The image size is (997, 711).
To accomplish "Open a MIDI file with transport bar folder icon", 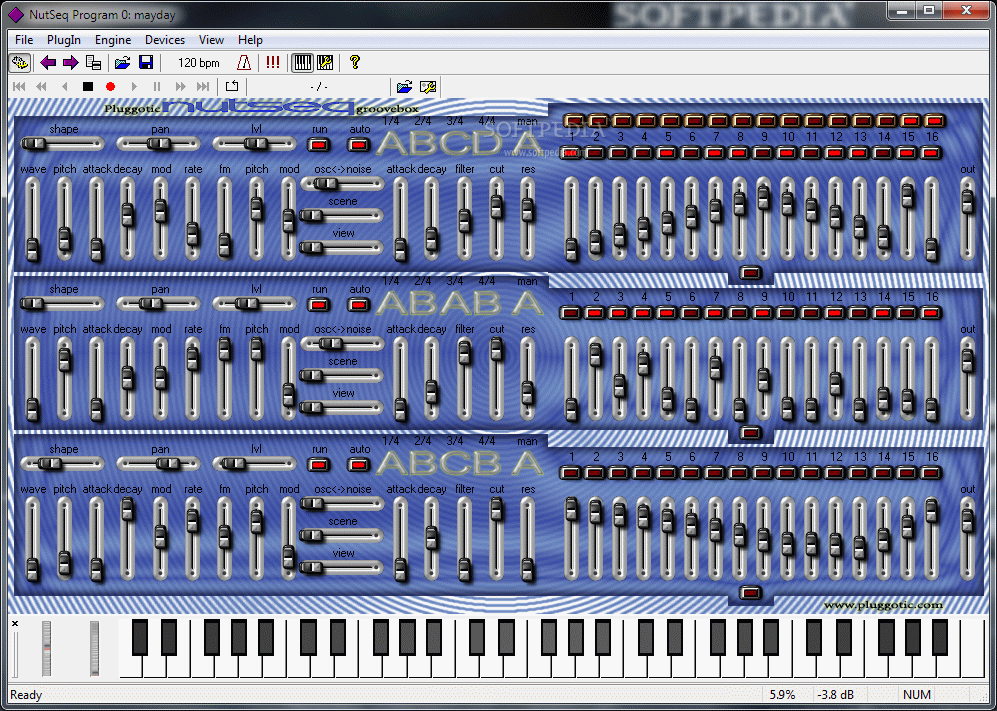I will tap(404, 86).
